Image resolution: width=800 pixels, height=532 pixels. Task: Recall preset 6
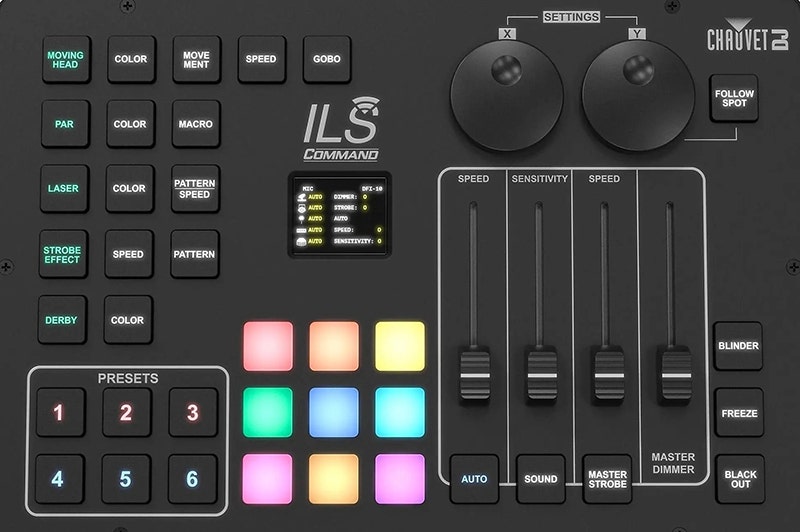click(x=193, y=479)
